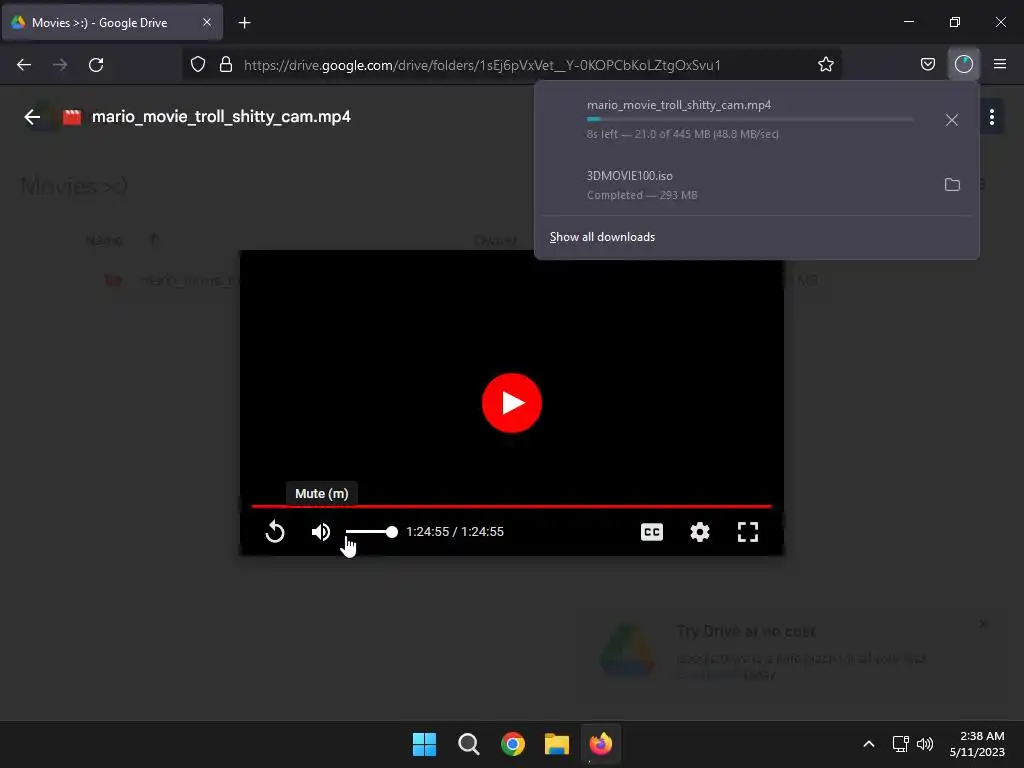The width and height of the screenshot is (1024, 768).
Task: Minimize the Firefox window
Action: click(908, 22)
